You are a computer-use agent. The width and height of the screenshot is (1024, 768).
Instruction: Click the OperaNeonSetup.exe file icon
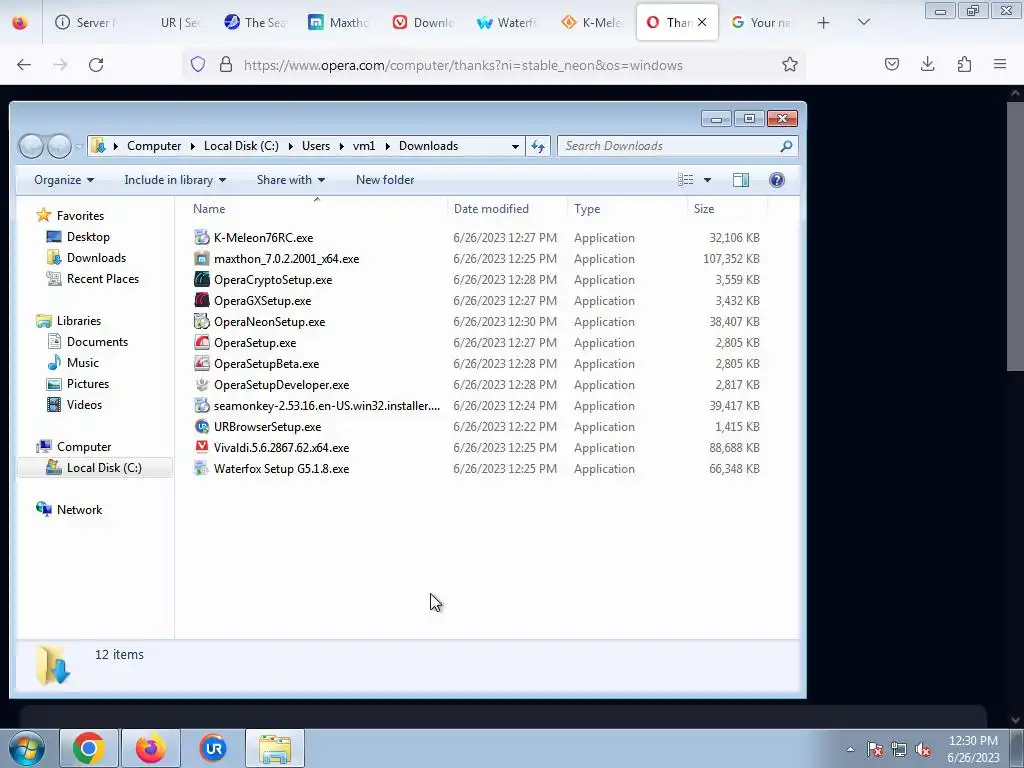click(202, 321)
